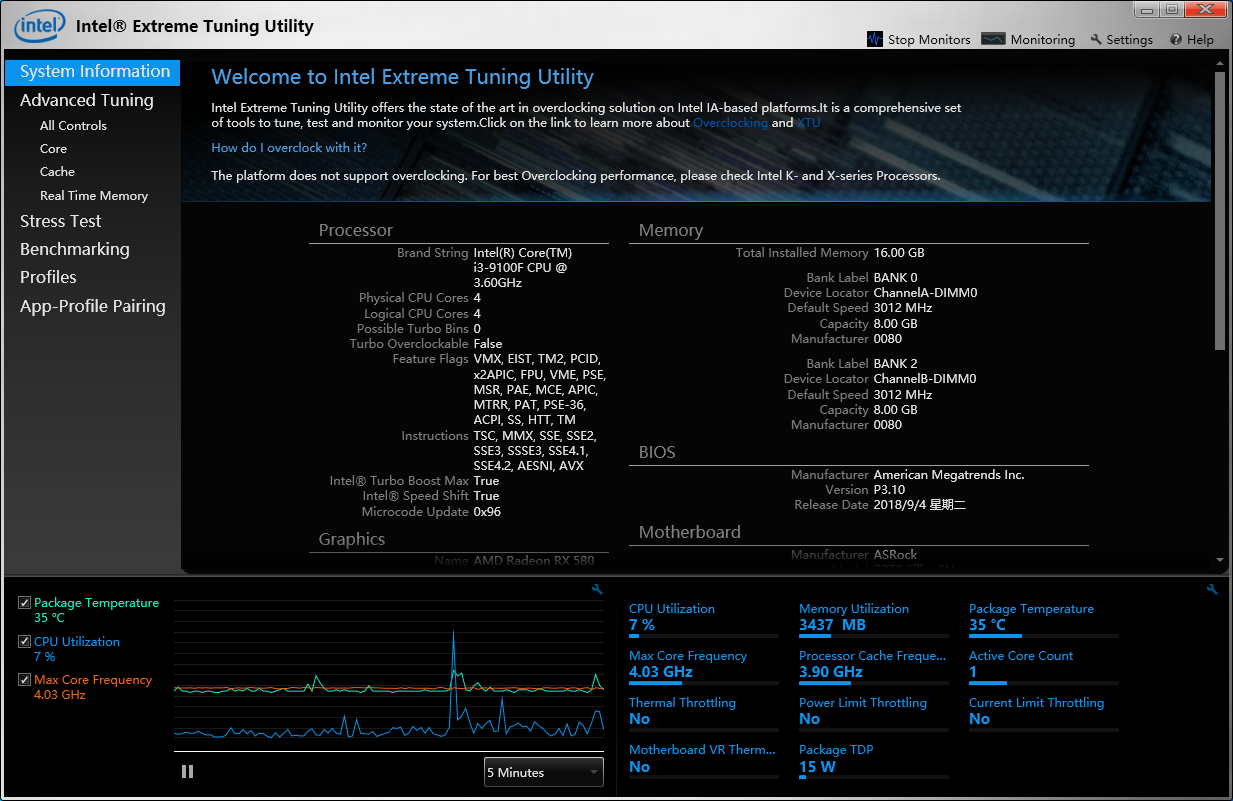Open the Profiles section
The width and height of the screenshot is (1233, 801).
click(48, 277)
